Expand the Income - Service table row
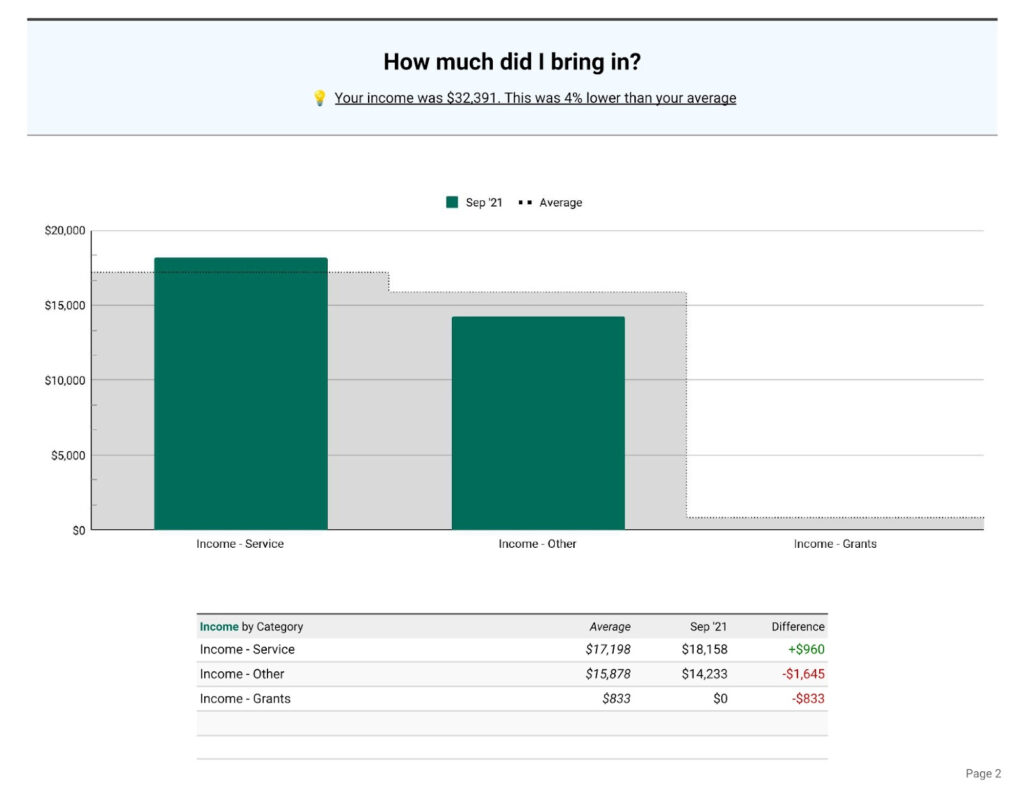The width and height of the screenshot is (1024, 791). click(x=247, y=649)
